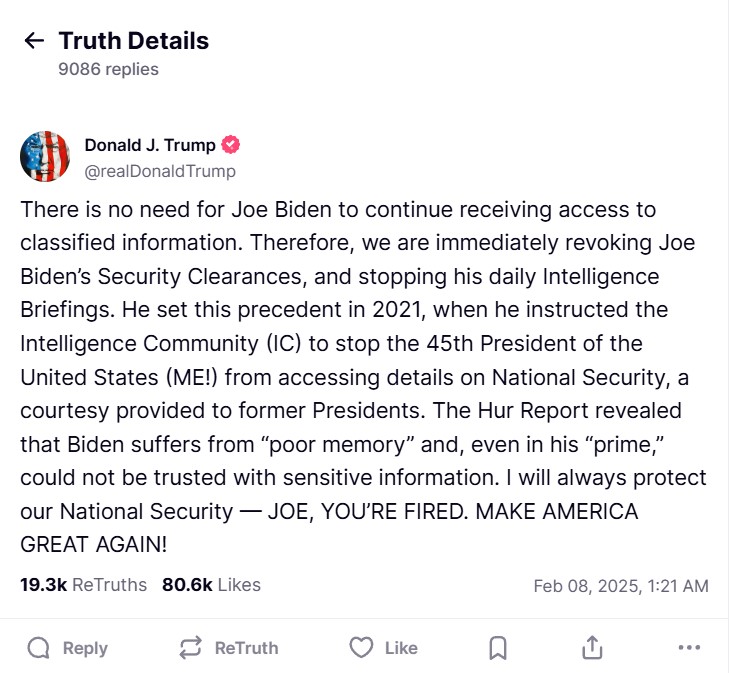Click the Like text label
Image resolution: width=729 pixels, height=673 pixels.
(x=401, y=648)
